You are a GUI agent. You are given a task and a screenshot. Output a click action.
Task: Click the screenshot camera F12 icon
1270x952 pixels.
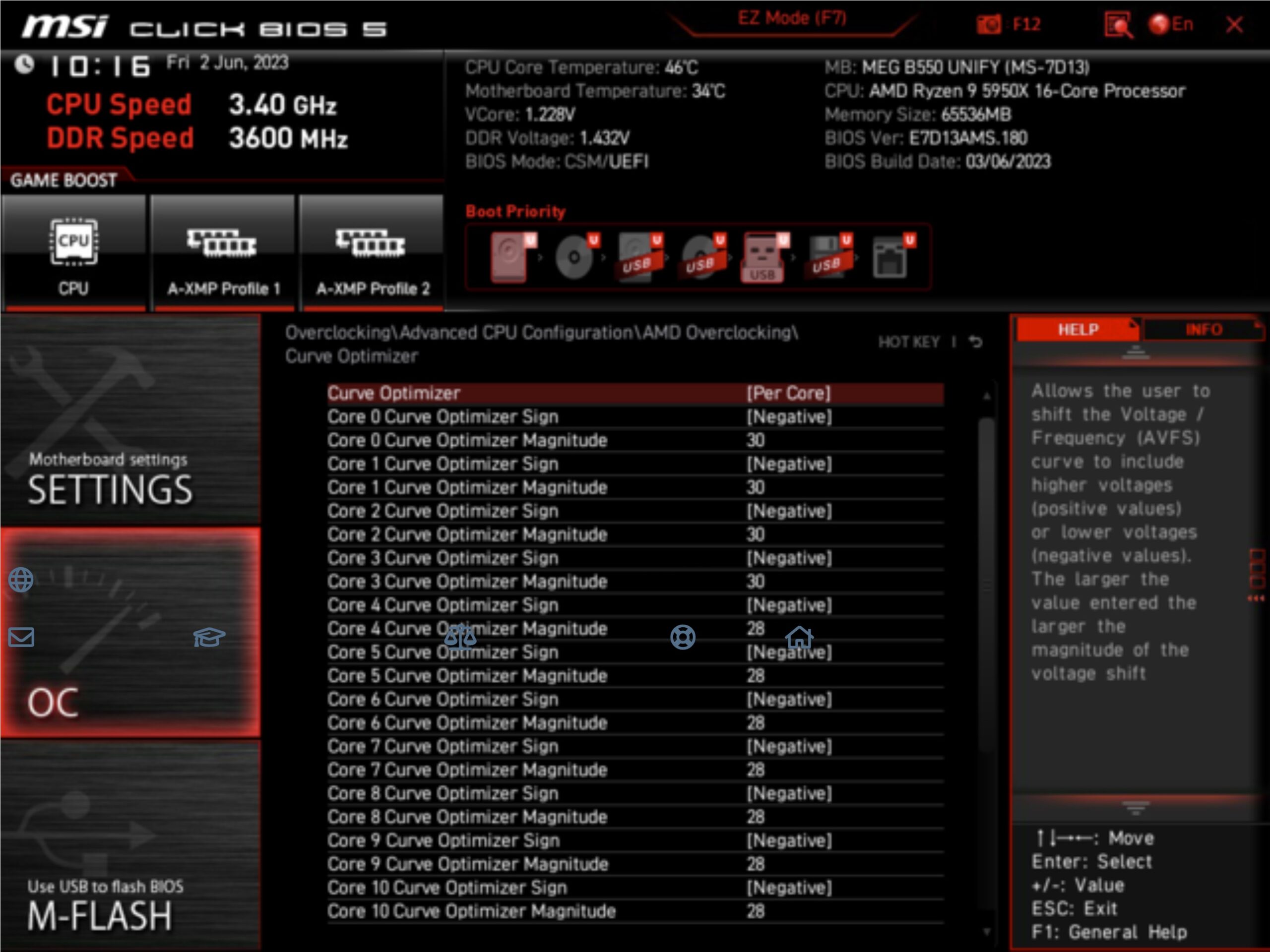coord(988,24)
